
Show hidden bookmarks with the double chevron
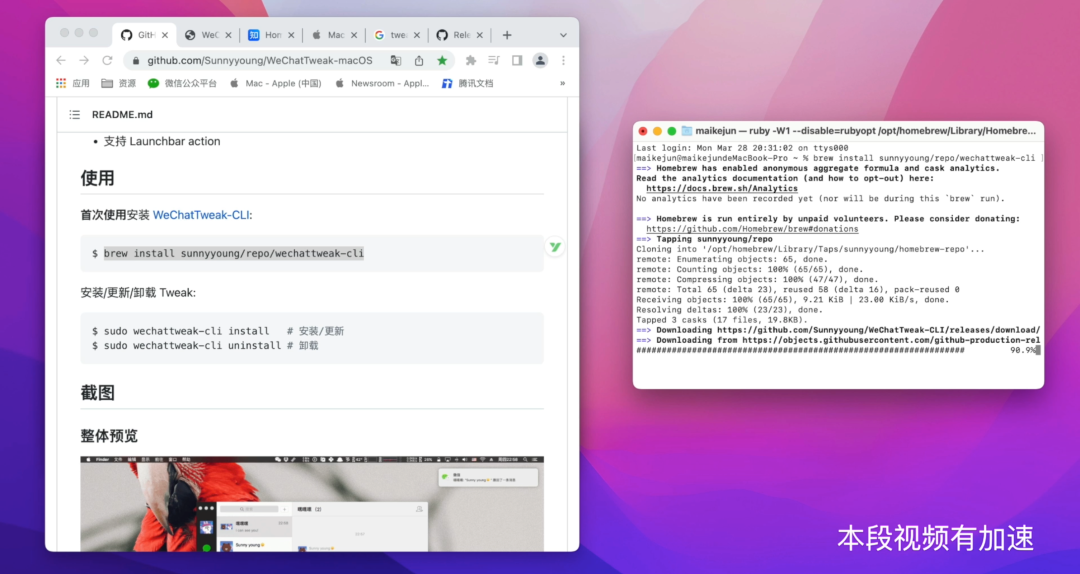pyautogui.click(x=562, y=83)
